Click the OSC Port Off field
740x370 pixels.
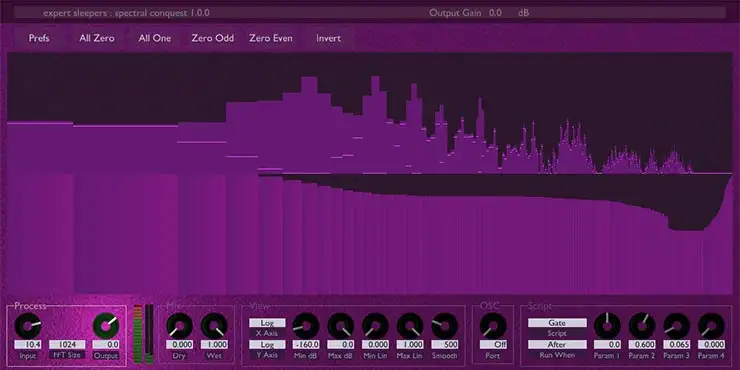click(493, 345)
